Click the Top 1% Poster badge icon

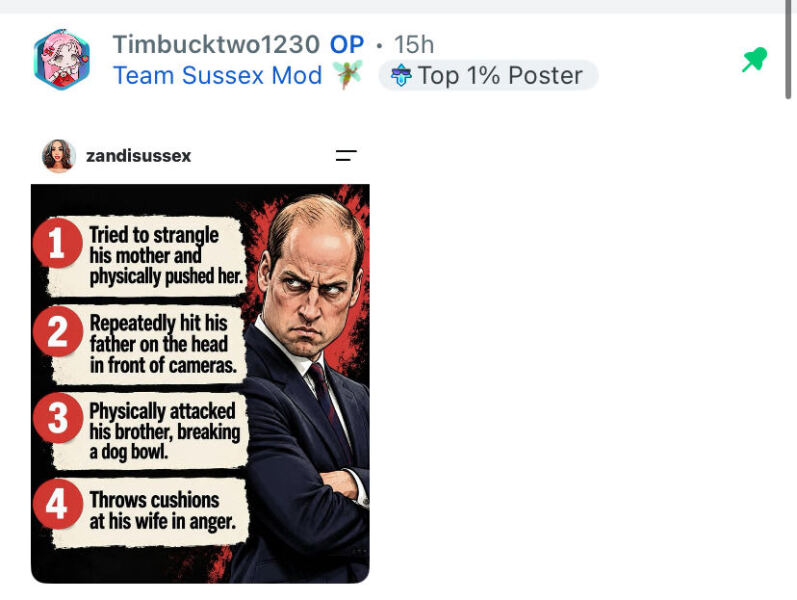tap(401, 76)
